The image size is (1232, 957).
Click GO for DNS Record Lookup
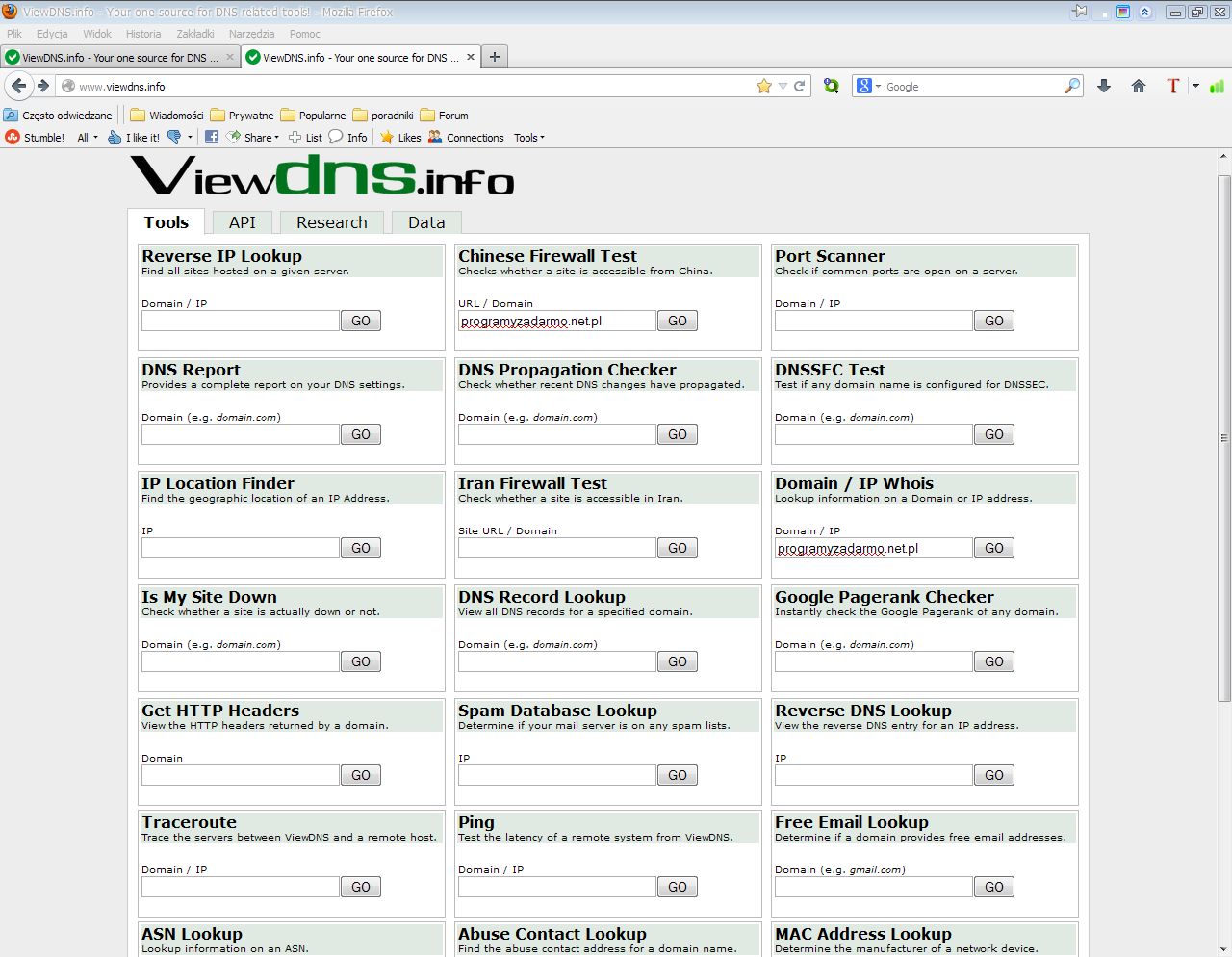678,661
